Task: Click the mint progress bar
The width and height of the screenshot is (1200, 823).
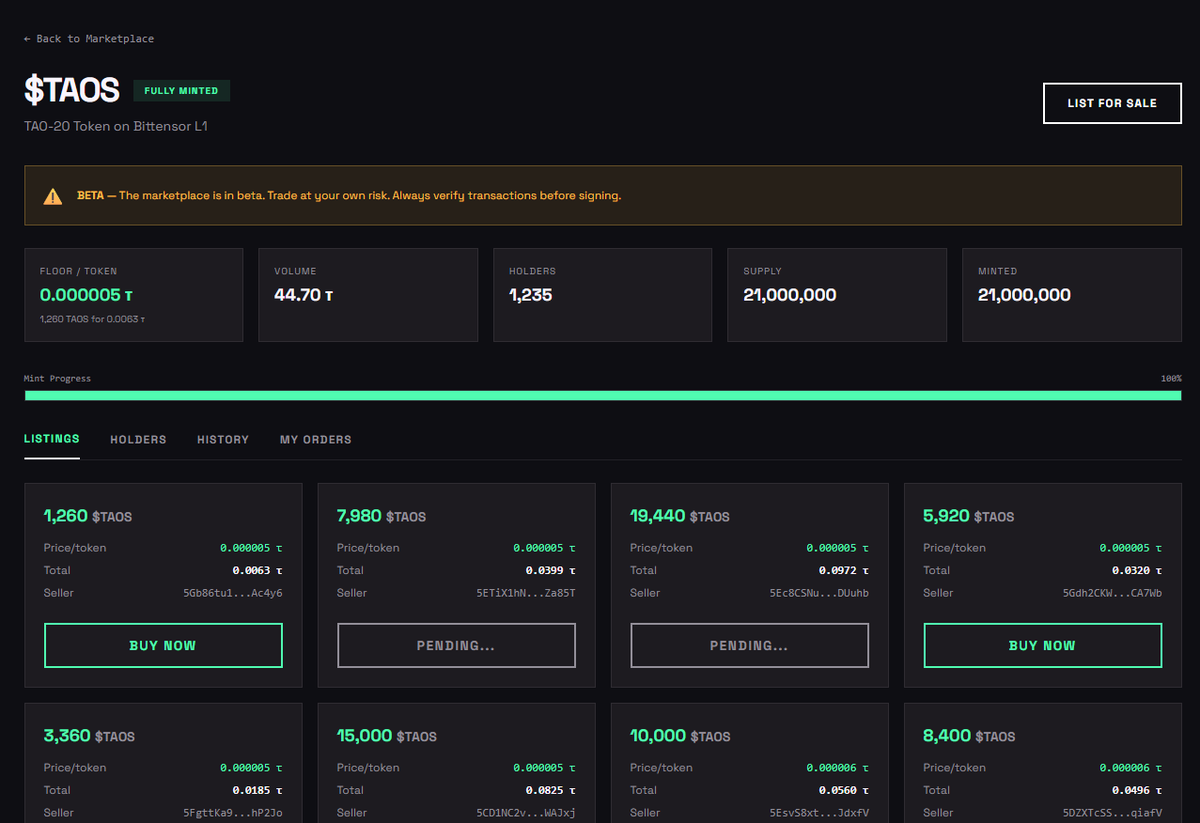Action: [603, 395]
